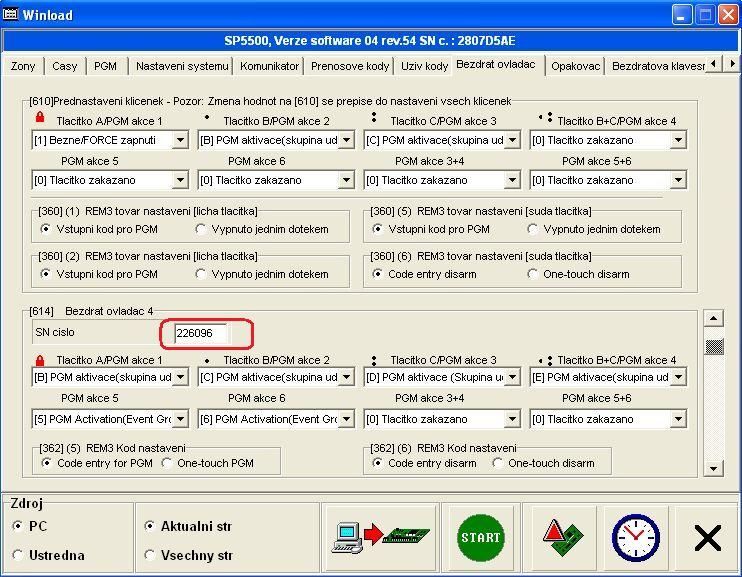Click the PC to panel transfer icon
The image size is (742, 577).
click(380, 538)
